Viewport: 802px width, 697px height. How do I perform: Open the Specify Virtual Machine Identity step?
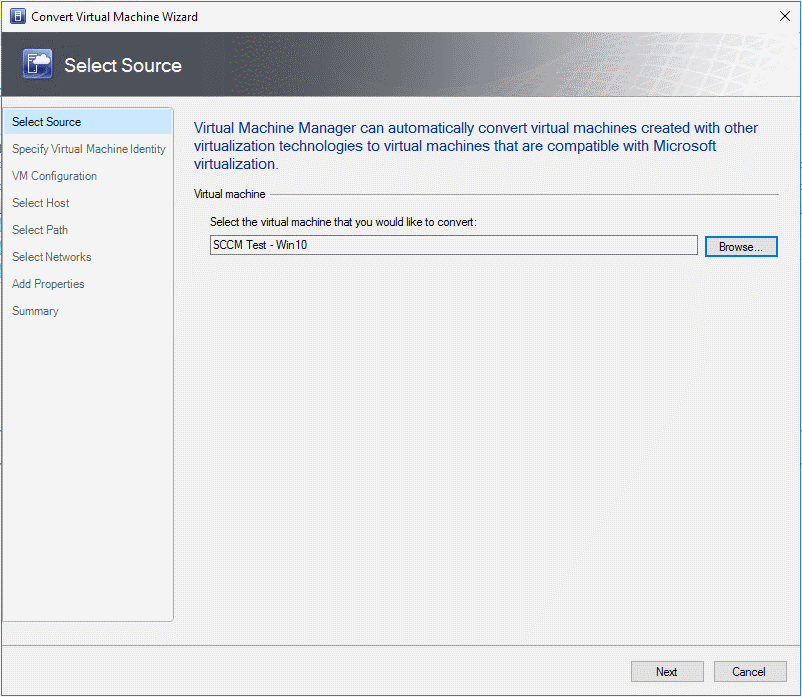tap(88, 149)
